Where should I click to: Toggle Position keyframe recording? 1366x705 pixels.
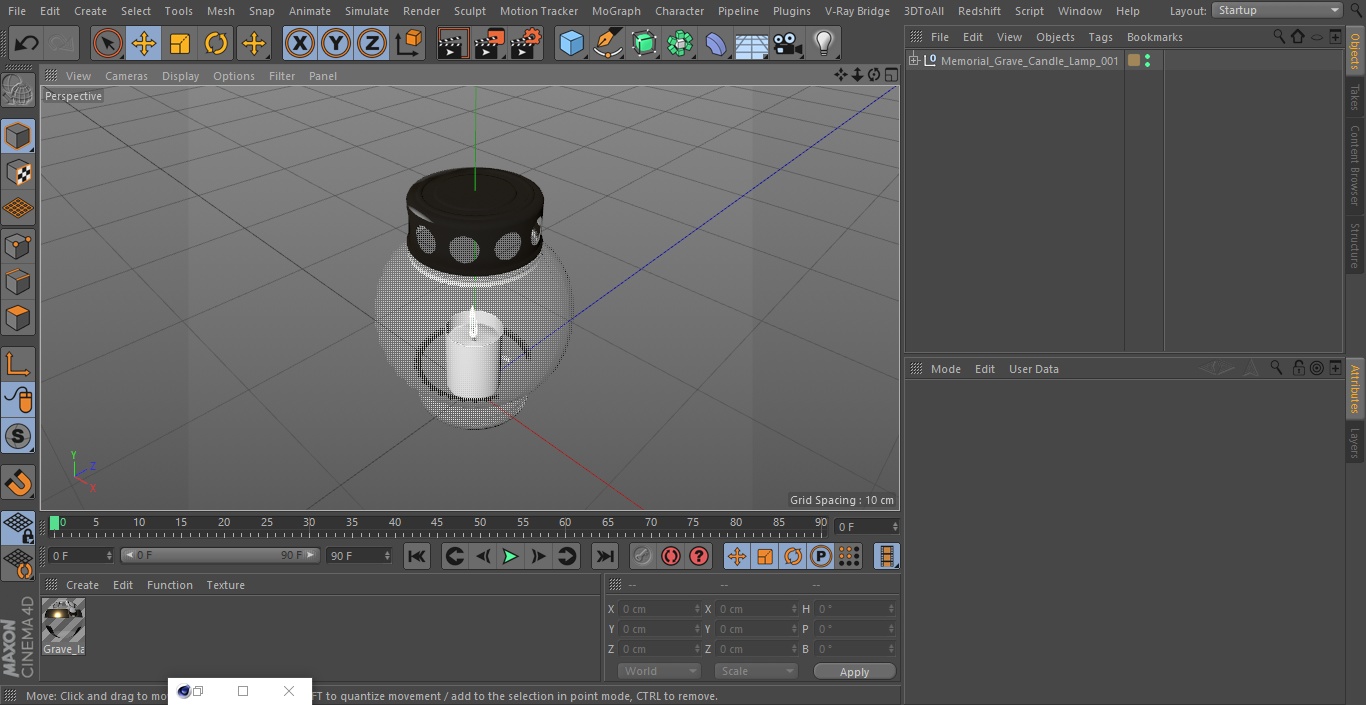[x=737, y=556]
